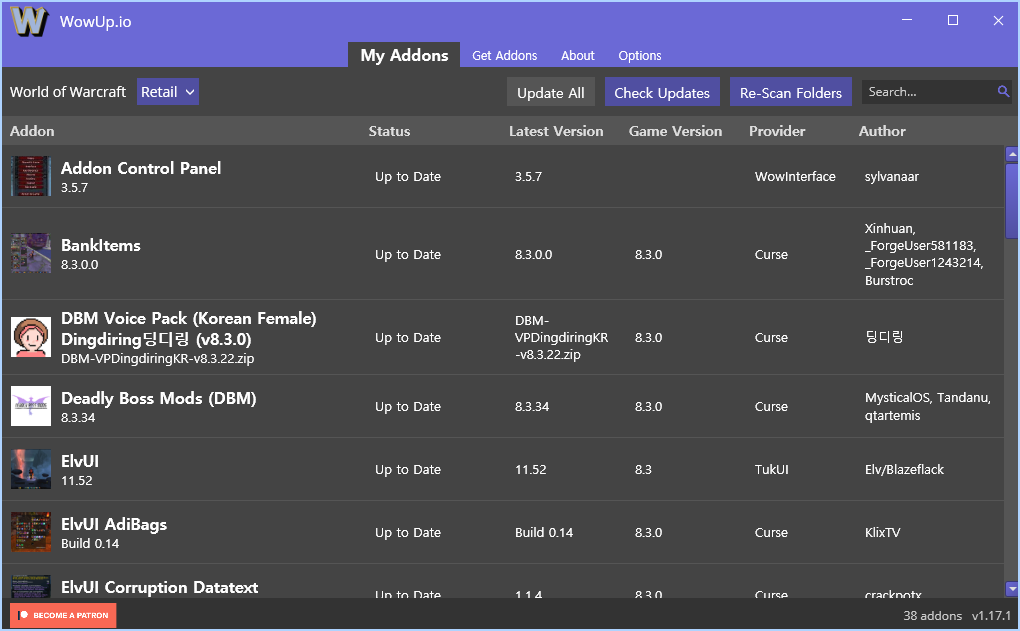
Task: Click the Deadly Boss Mods icon
Action: (x=31, y=406)
